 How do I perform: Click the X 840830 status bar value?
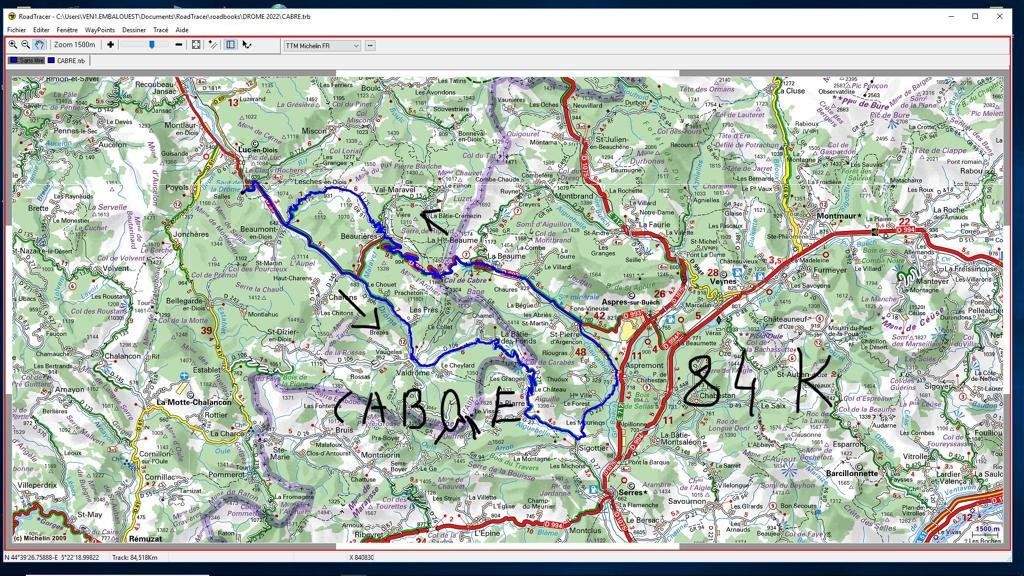tap(361, 558)
